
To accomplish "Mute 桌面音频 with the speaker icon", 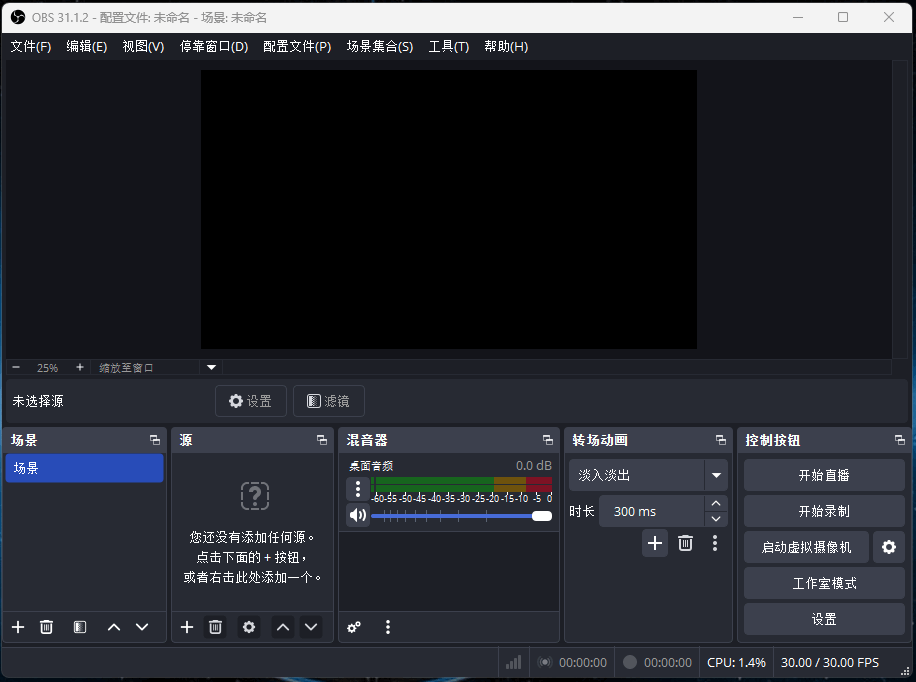I will (358, 515).
